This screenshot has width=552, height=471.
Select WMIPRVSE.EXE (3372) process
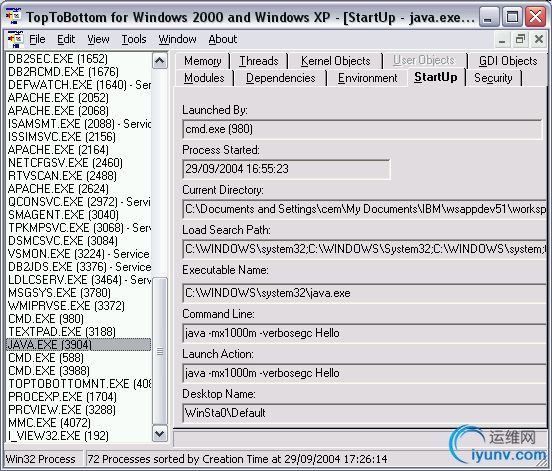(66, 306)
